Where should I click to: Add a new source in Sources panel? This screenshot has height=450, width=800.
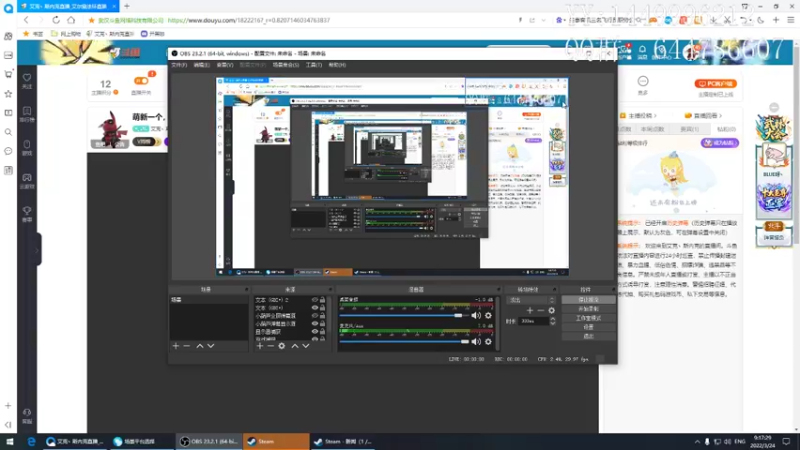260,346
